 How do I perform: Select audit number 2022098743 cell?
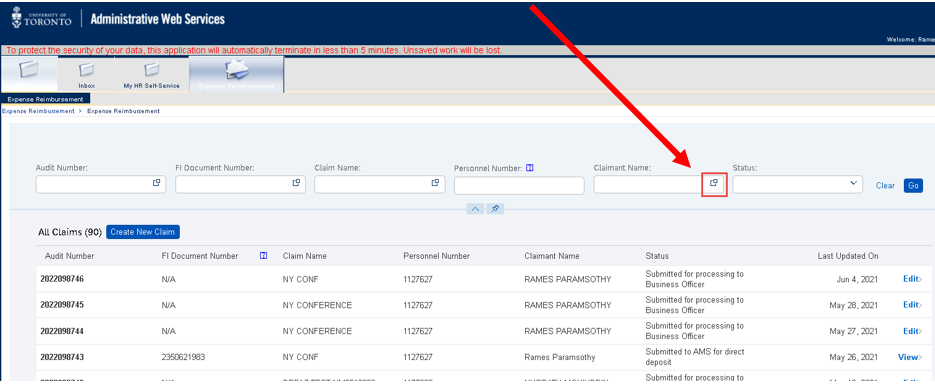62,357
